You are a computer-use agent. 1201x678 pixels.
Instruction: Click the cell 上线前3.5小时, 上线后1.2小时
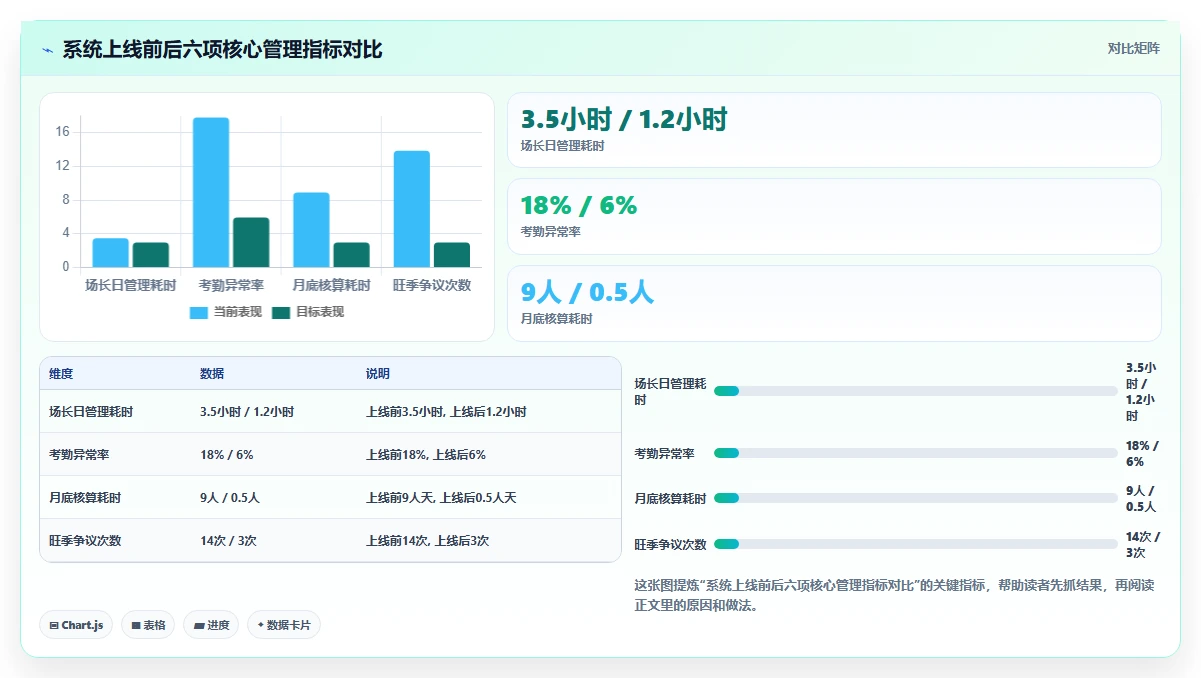(446, 412)
